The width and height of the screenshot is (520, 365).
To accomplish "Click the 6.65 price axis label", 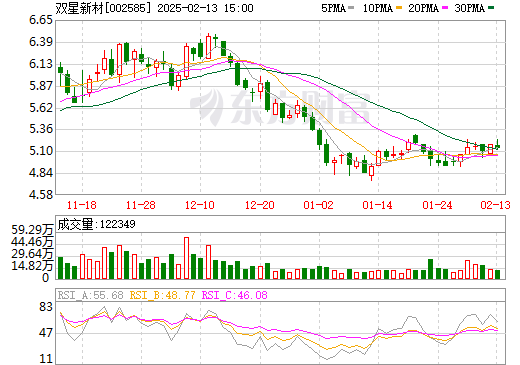I will click(x=41, y=20).
